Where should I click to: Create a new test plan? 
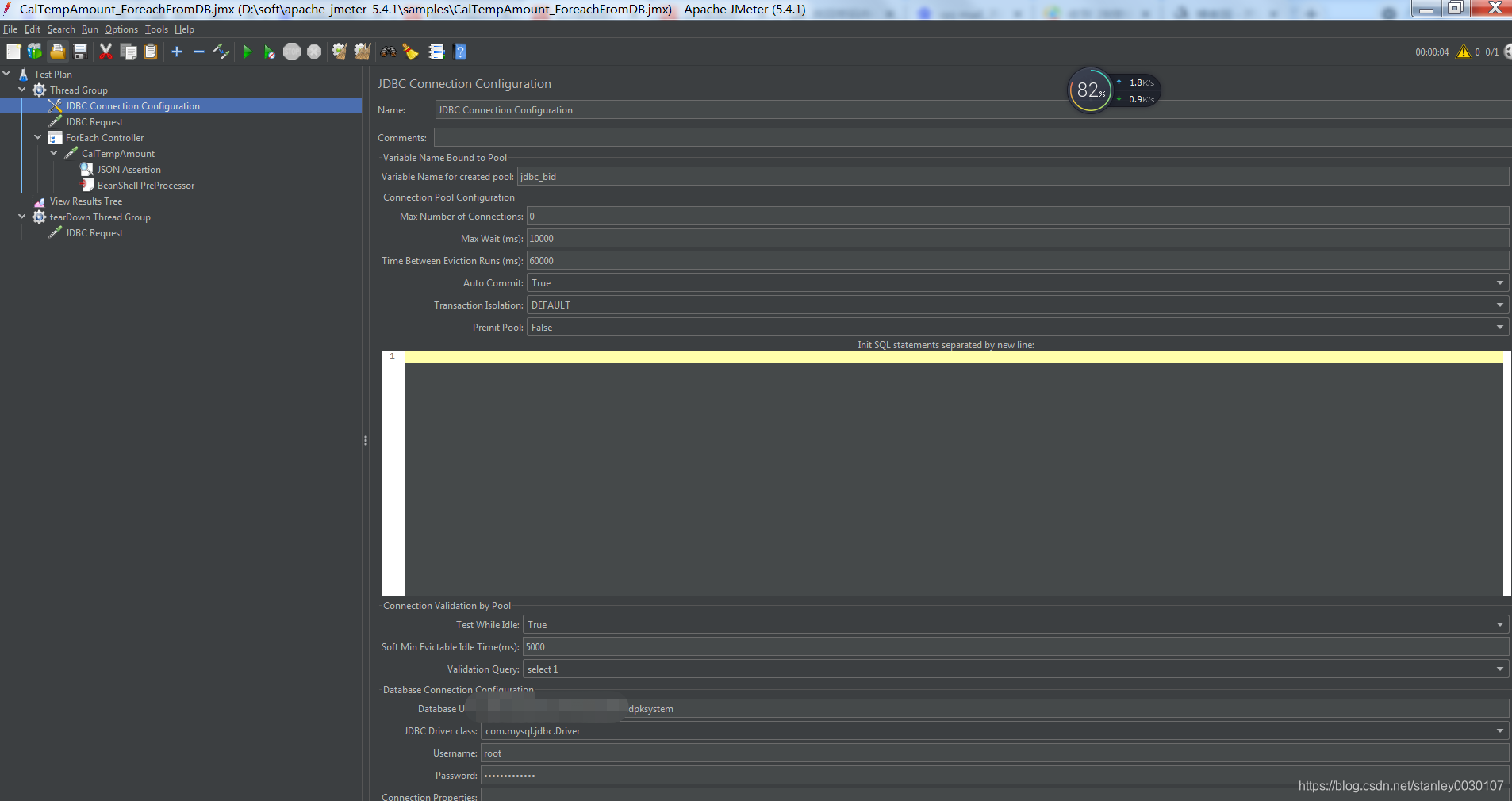tap(13, 52)
